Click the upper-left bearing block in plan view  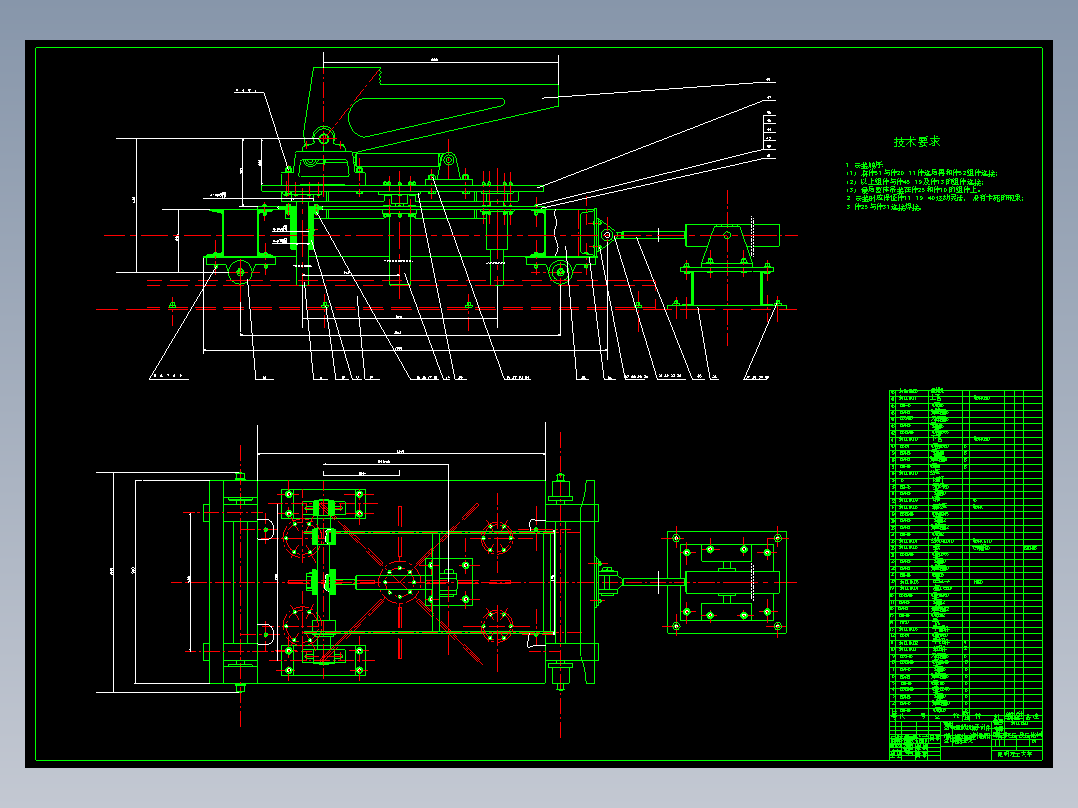[x=323, y=505]
